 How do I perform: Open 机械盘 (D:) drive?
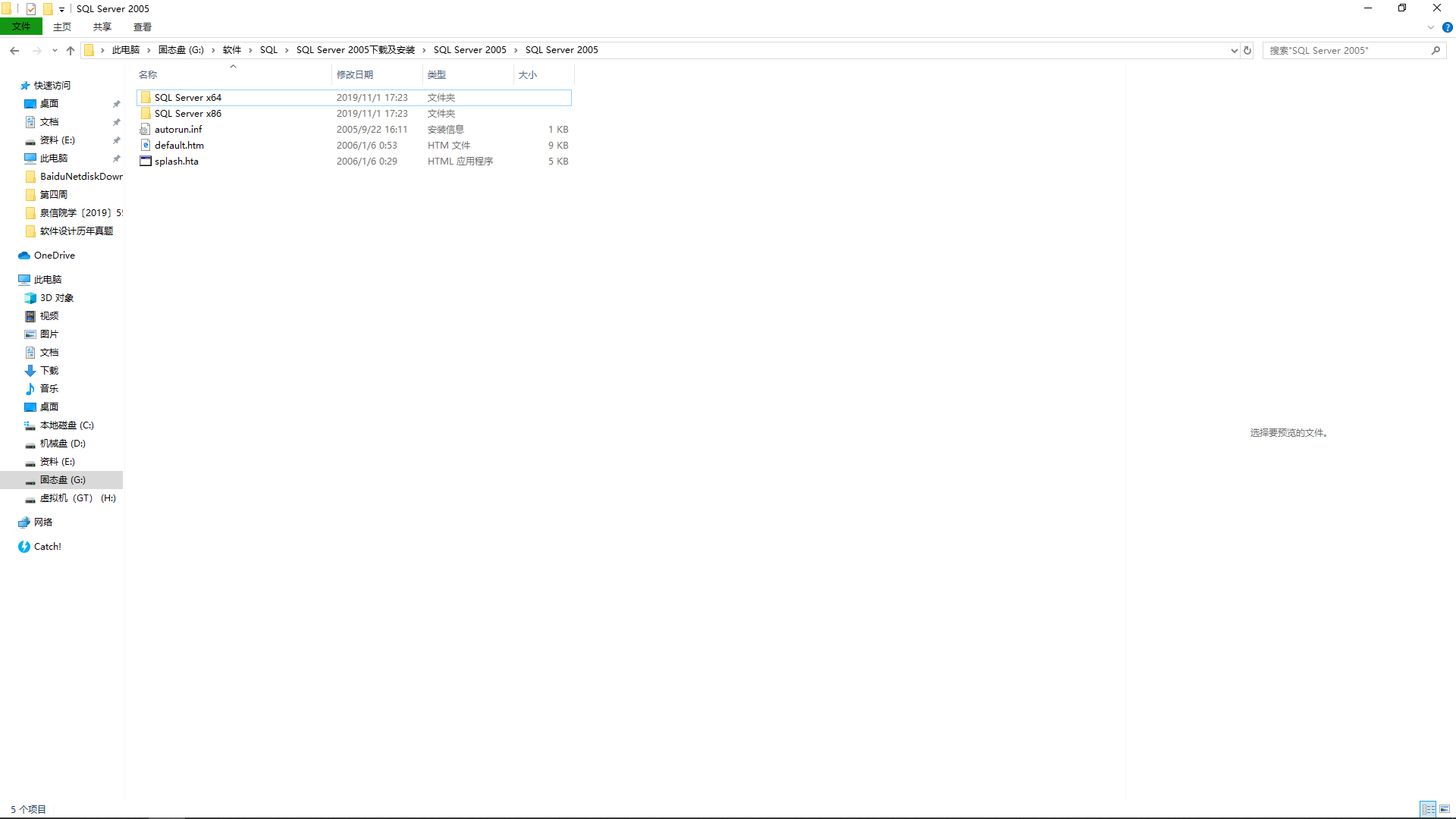pyautogui.click(x=63, y=444)
